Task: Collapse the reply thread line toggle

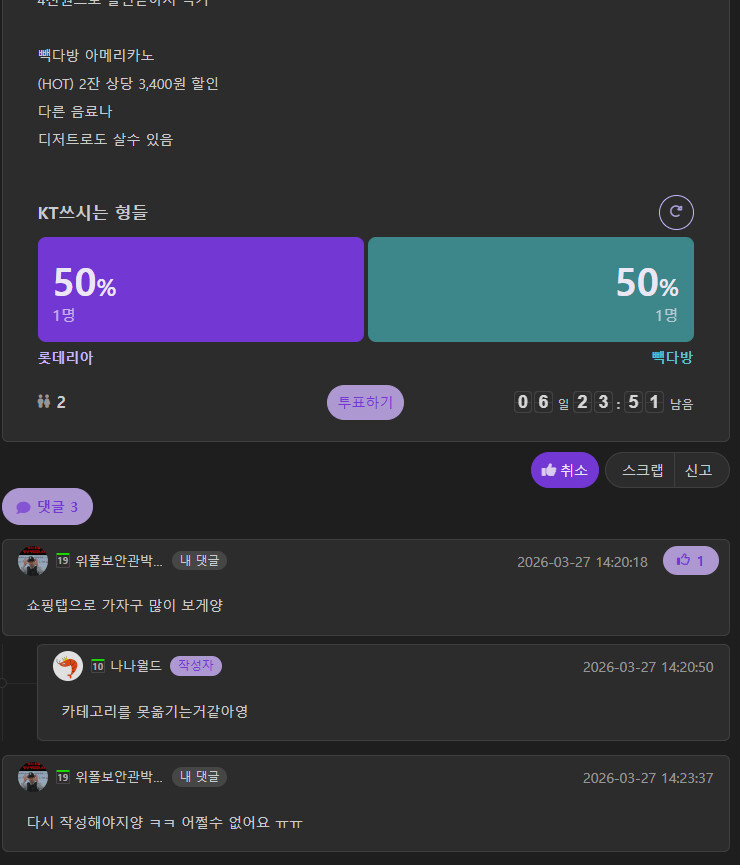Action: [3, 683]
